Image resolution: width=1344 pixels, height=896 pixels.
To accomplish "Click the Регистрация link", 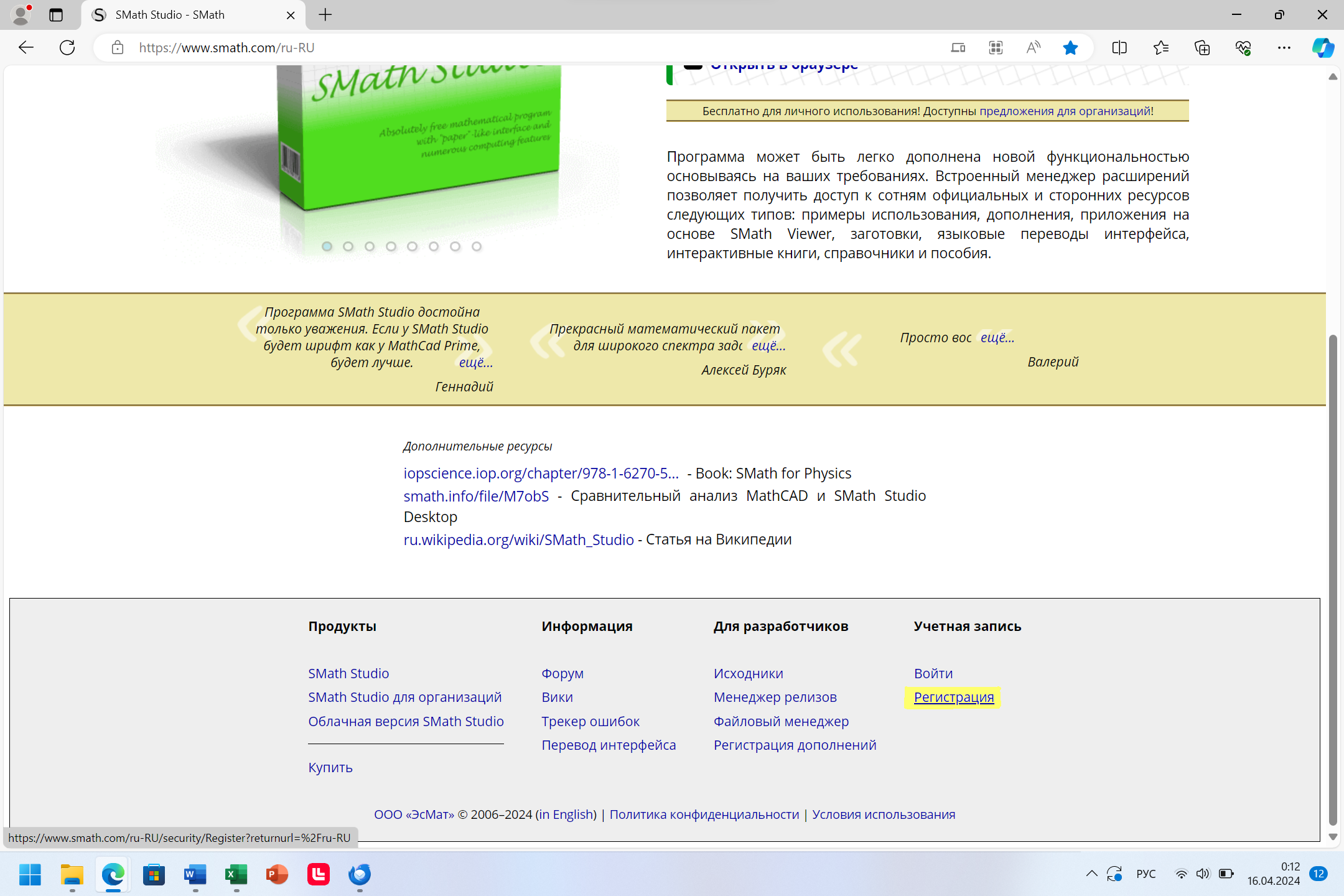I will coord(954,698).
